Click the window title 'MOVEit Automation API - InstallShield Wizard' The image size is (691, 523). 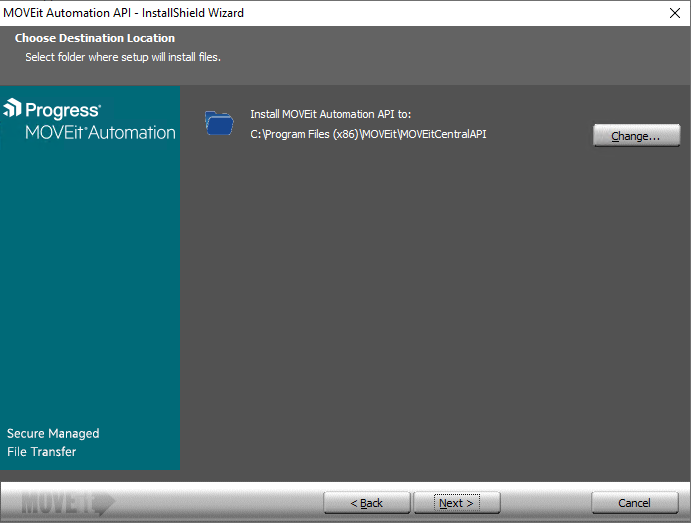(x=123, y=13)
